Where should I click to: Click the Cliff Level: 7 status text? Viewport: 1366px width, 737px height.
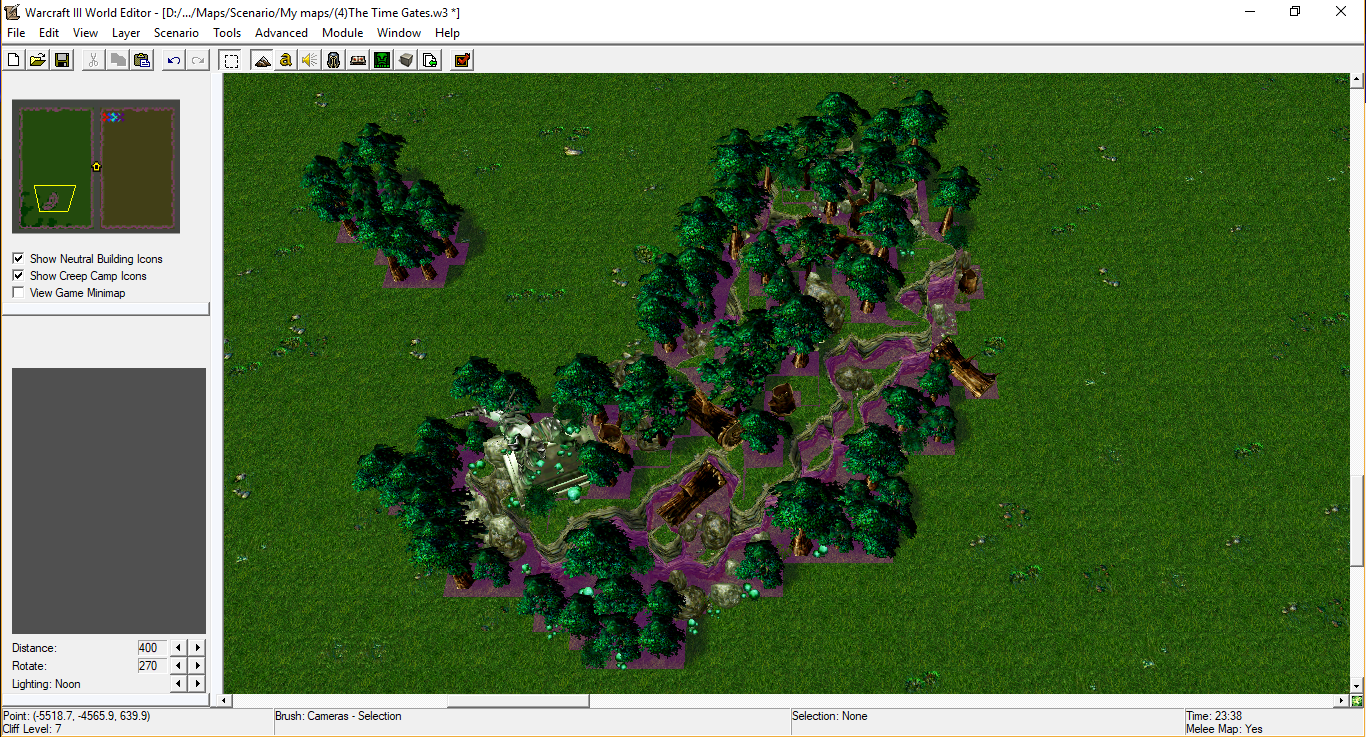(x=32, y=729)
